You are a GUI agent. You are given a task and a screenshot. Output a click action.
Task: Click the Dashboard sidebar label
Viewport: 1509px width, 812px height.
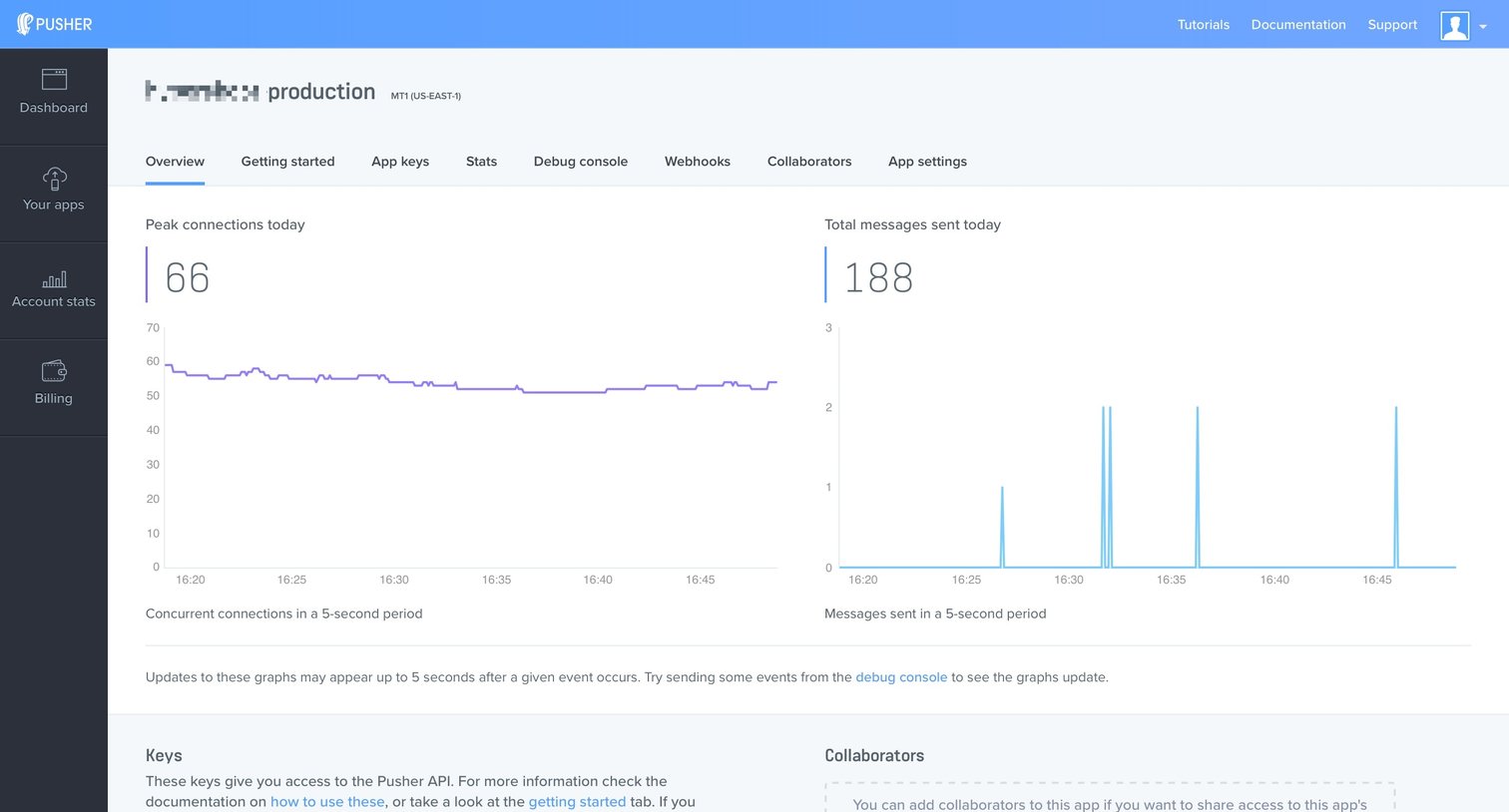(x=54, y=108)
